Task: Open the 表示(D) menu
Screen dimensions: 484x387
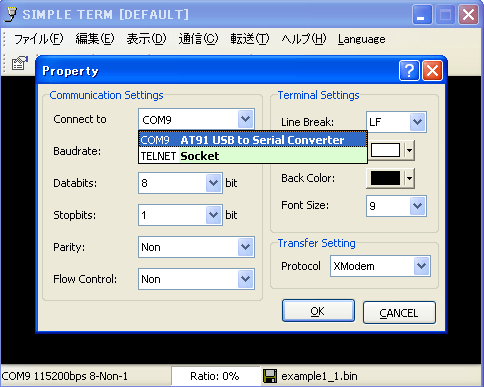Action: tap(146, 39)
